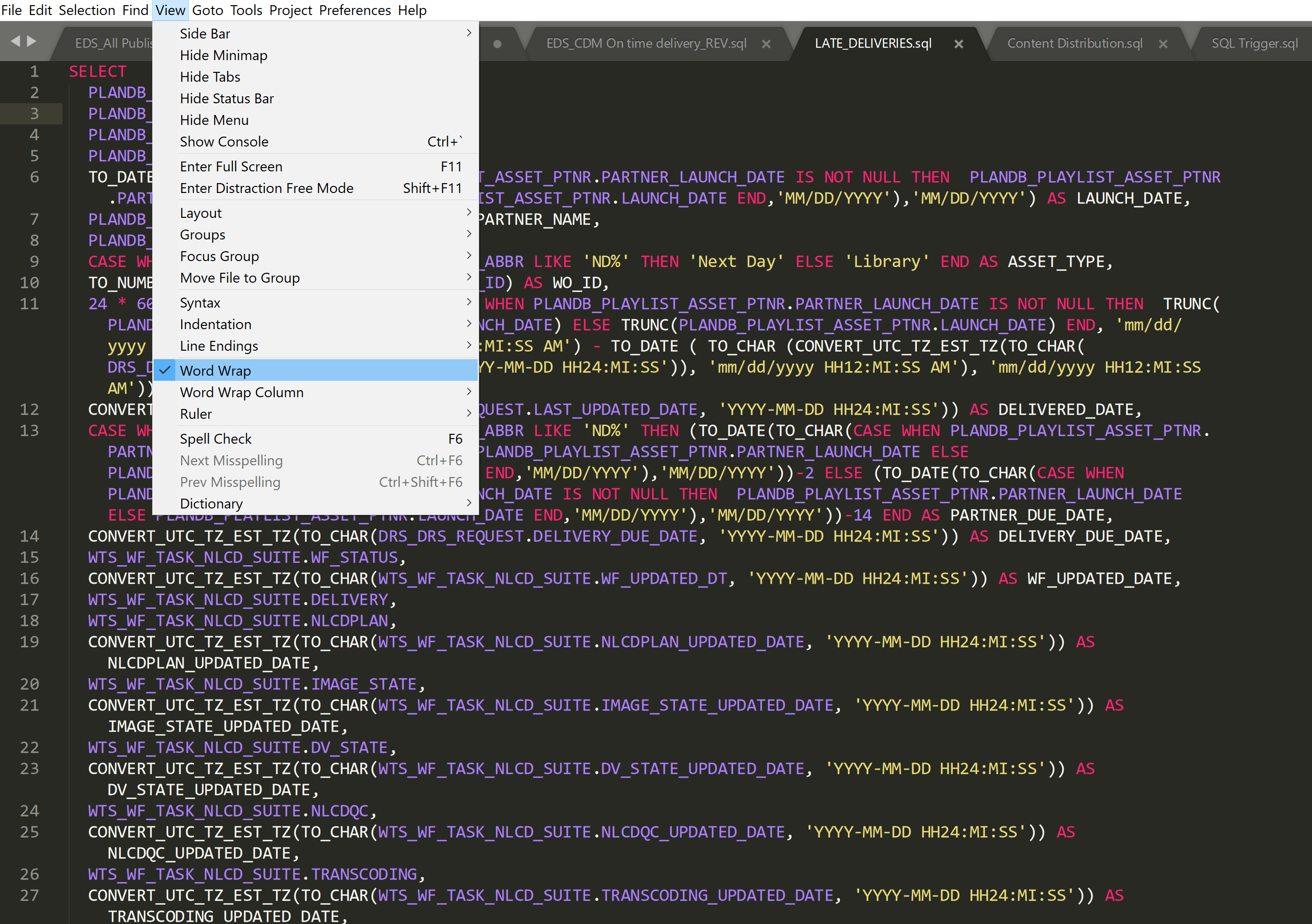Click the back navigation arrow icon
This screenshot has height=924, width=1312.
[x=16, y=41]
